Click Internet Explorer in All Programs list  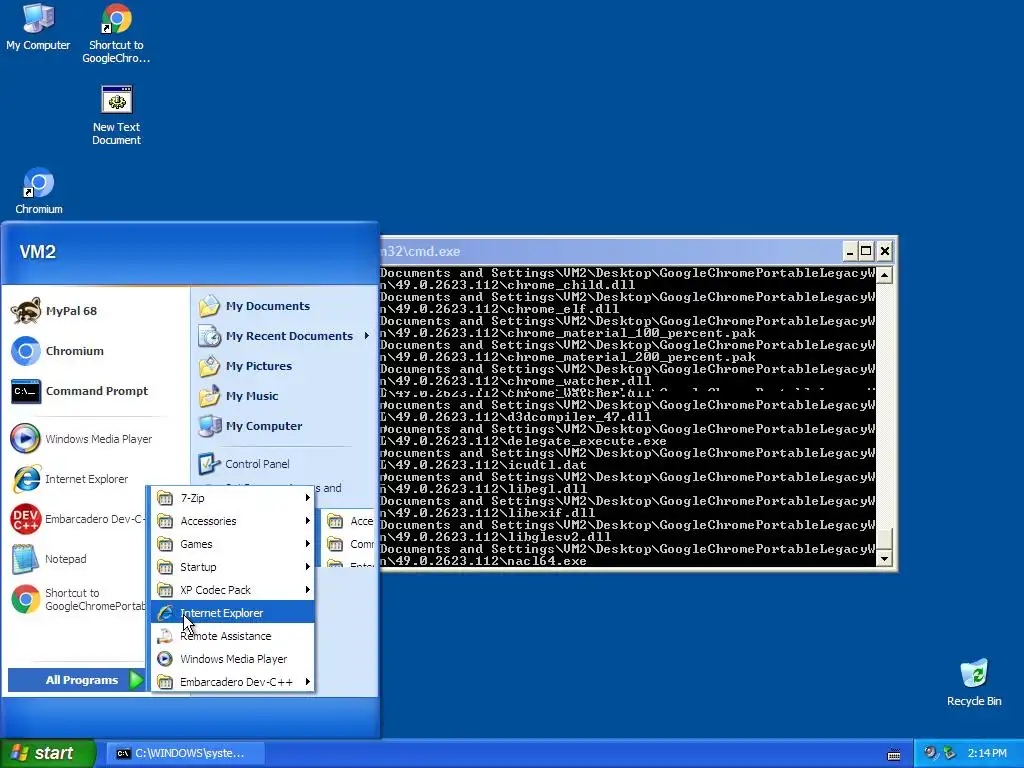click(x=233, y=613)
